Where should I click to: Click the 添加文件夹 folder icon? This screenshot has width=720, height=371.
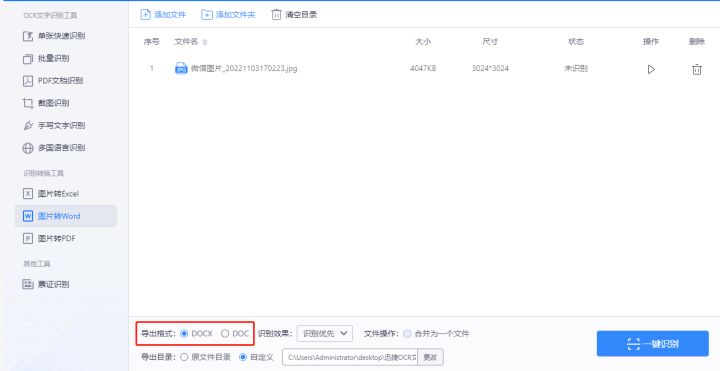coord(207,14)
